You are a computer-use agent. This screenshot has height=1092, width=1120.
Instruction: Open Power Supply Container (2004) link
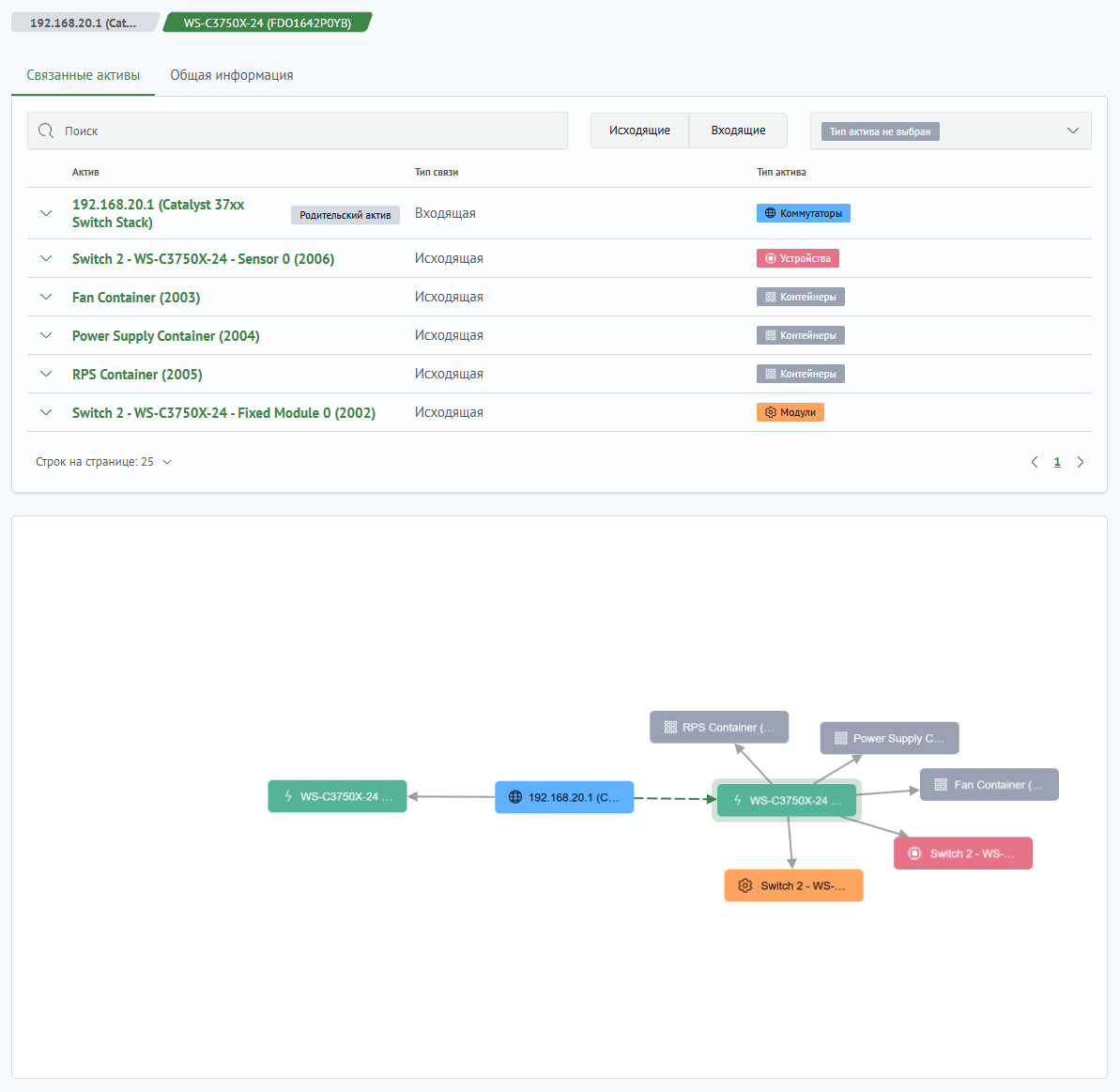(166, 335)
